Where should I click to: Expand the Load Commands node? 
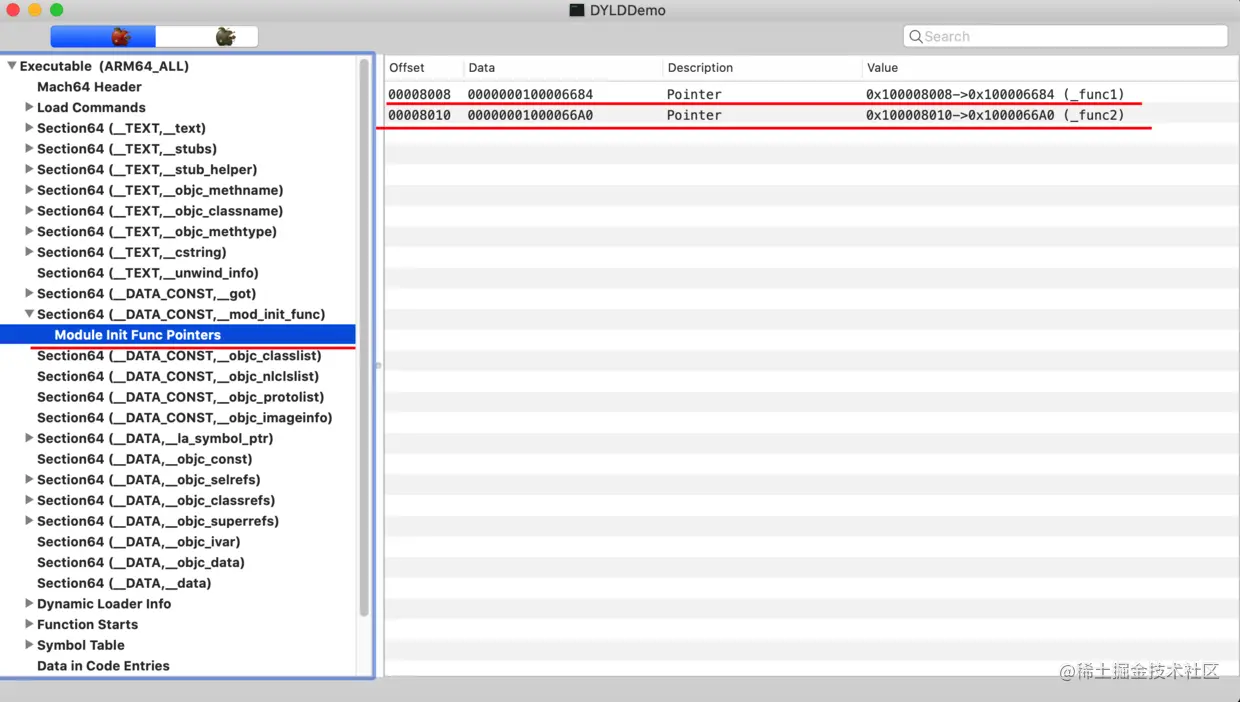[29, 107]
